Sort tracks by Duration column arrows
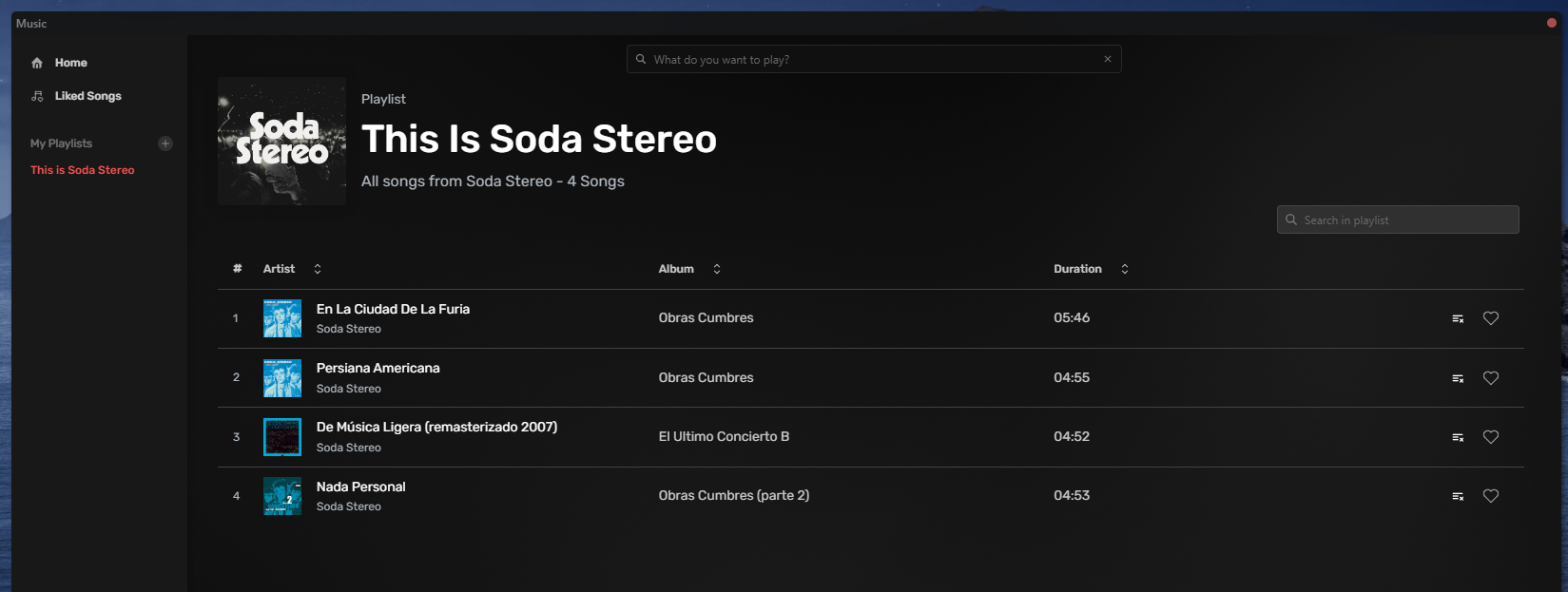The width and height of the screenshot is (1568, 592). (x=1124, y=269)
